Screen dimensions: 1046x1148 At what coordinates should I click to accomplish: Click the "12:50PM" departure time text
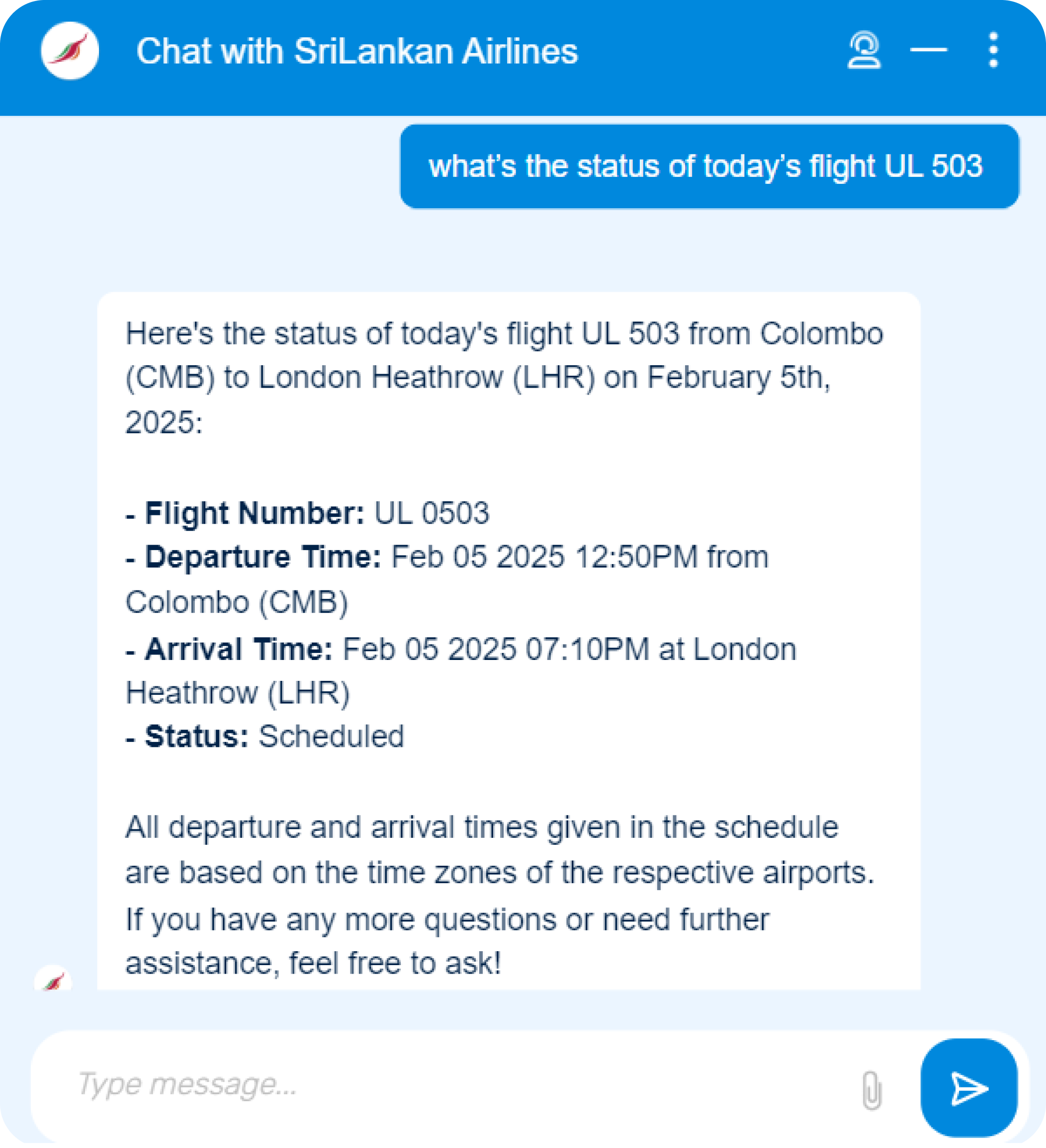(x=636, y=557)
